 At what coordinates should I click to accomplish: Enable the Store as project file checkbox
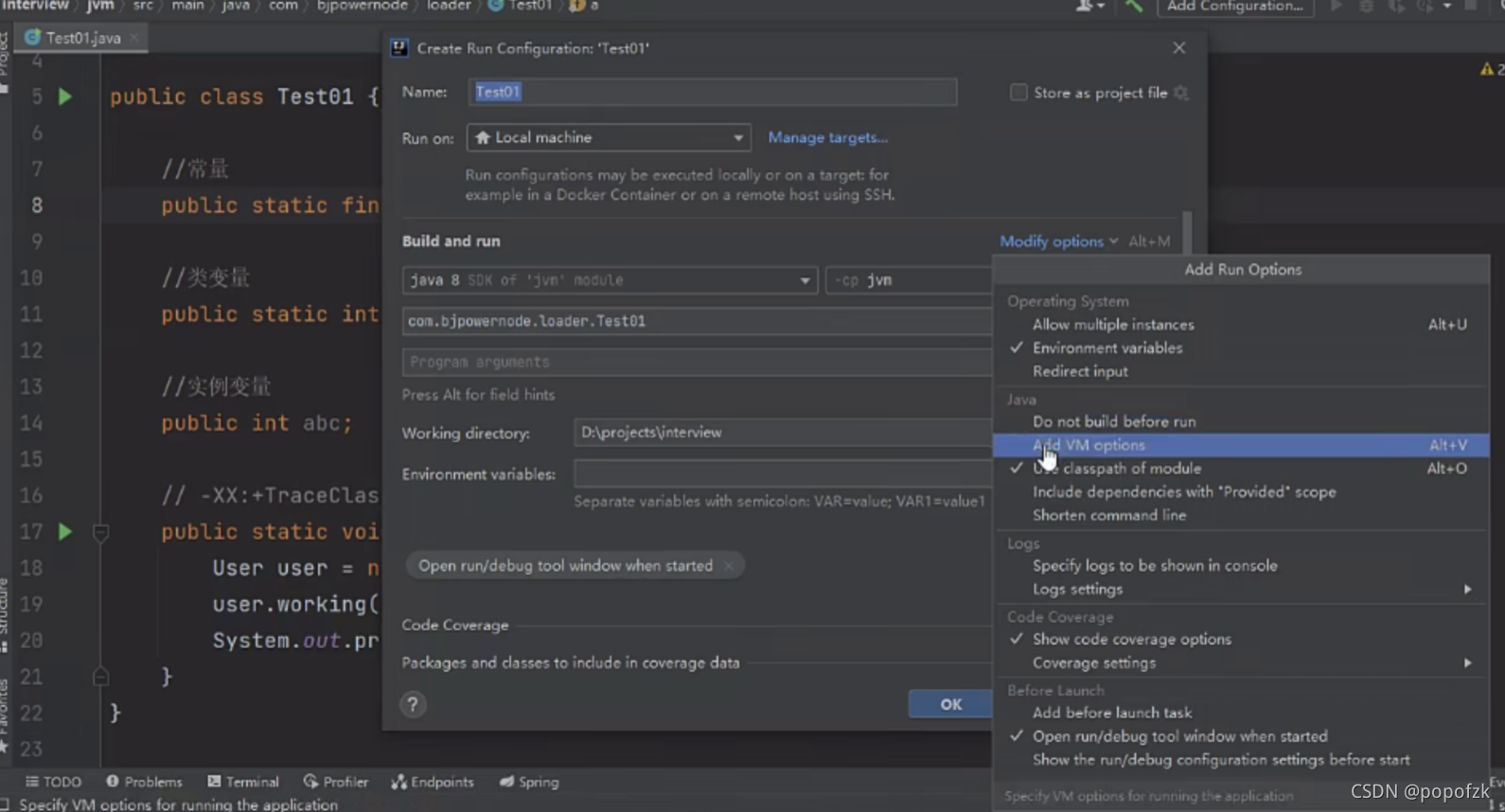pyautogui.click(x=1018, y=93)
